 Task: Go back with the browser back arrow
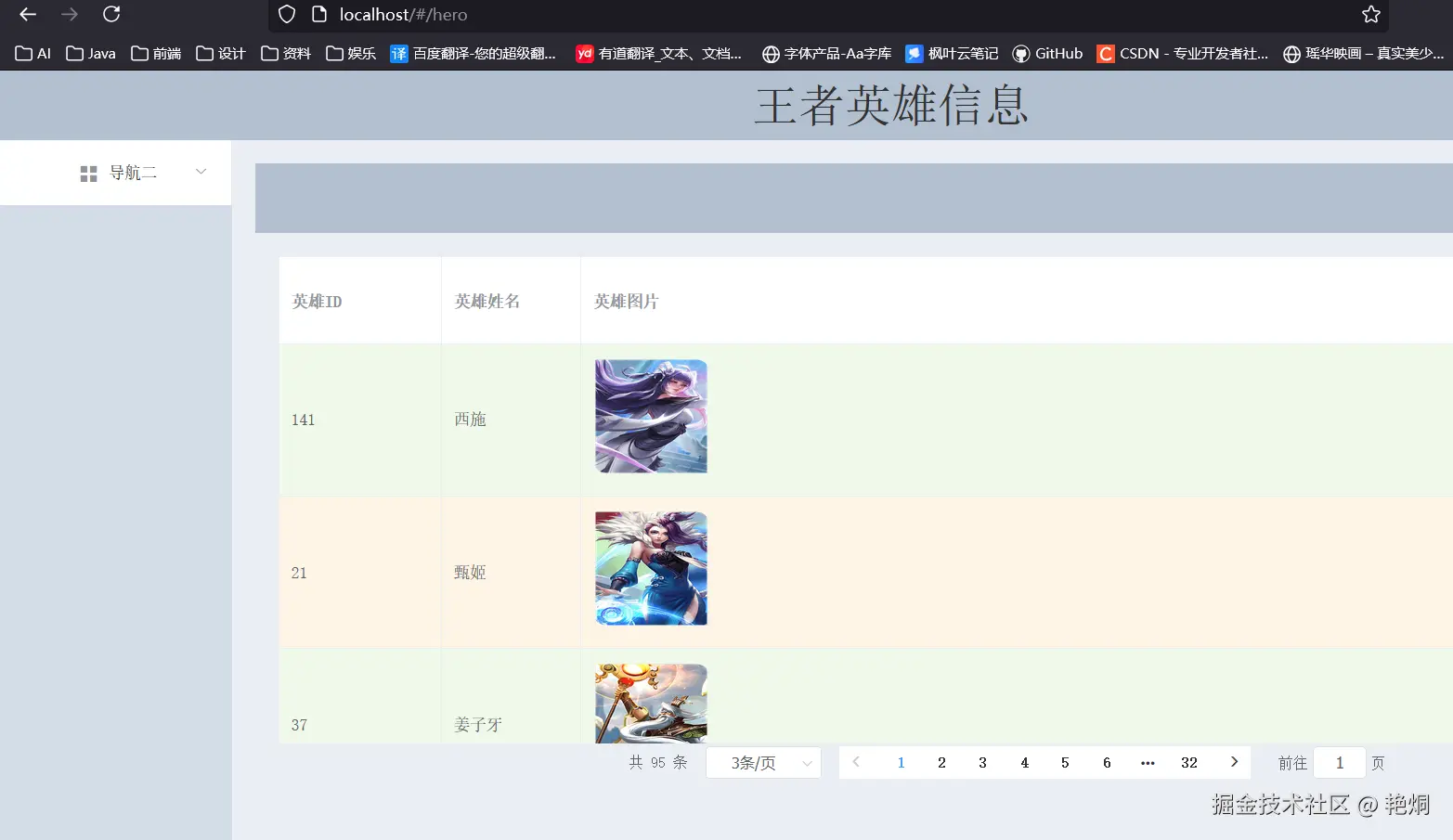(28, 14)
